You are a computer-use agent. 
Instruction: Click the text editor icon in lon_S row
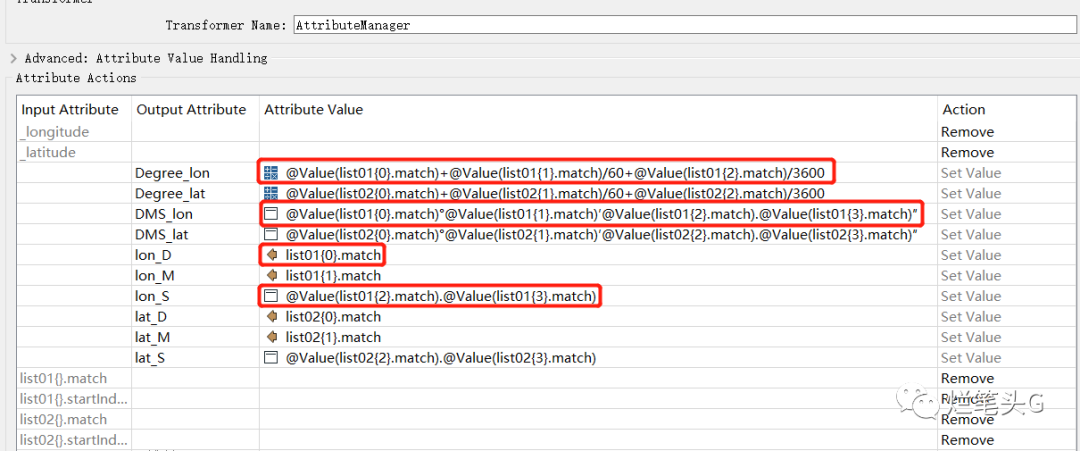[x=271, y=297]
